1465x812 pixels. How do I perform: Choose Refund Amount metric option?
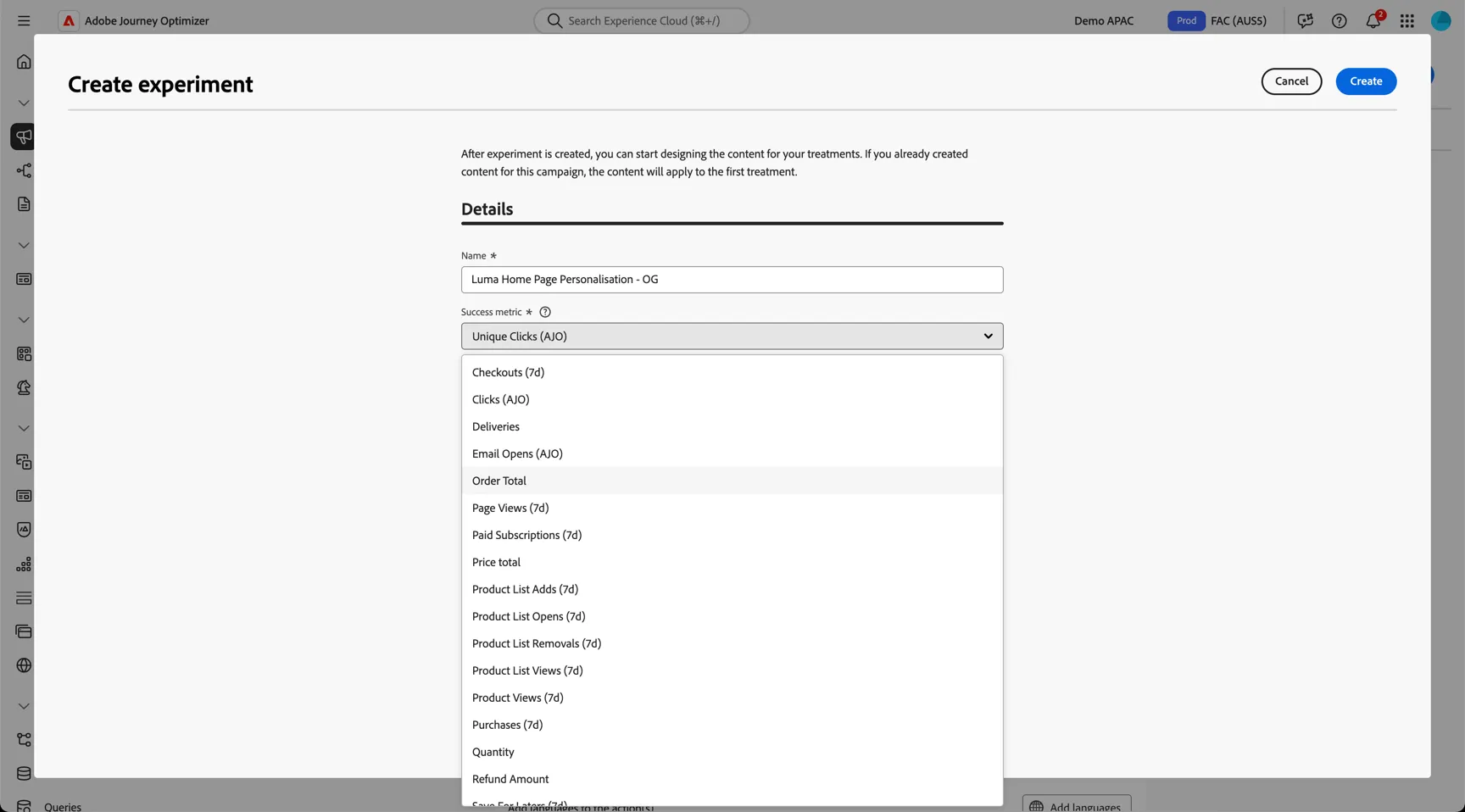(x=732, y=779)
